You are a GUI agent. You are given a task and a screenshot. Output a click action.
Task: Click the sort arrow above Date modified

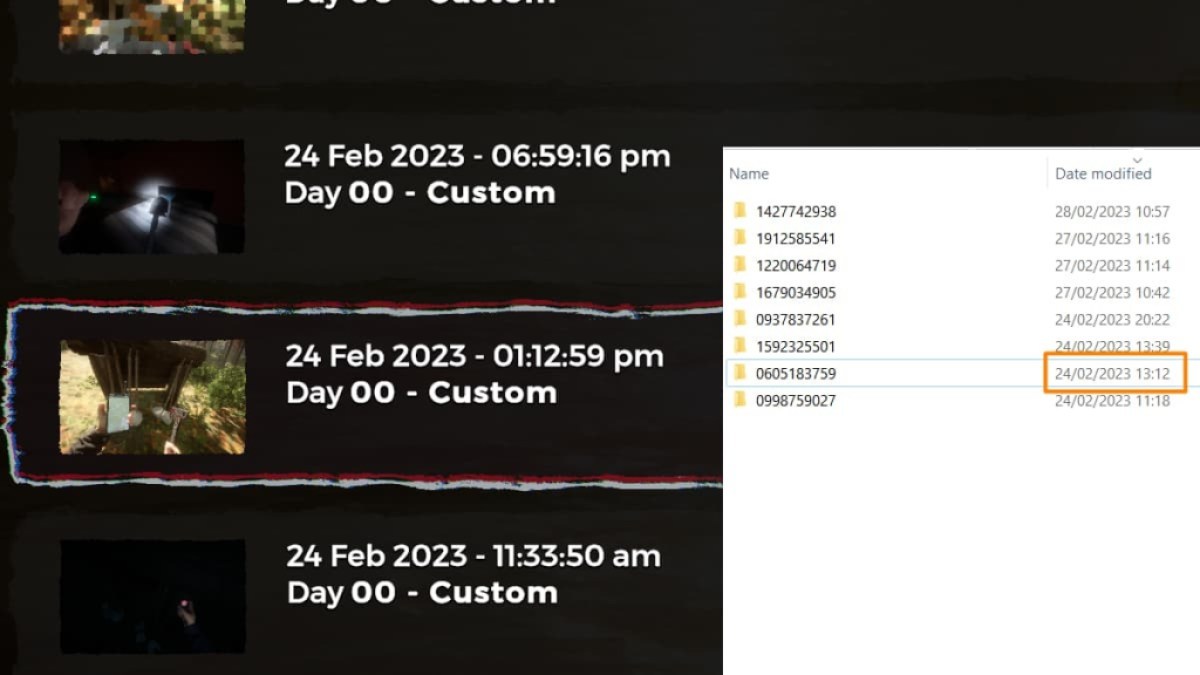[x=1137, y=160]
